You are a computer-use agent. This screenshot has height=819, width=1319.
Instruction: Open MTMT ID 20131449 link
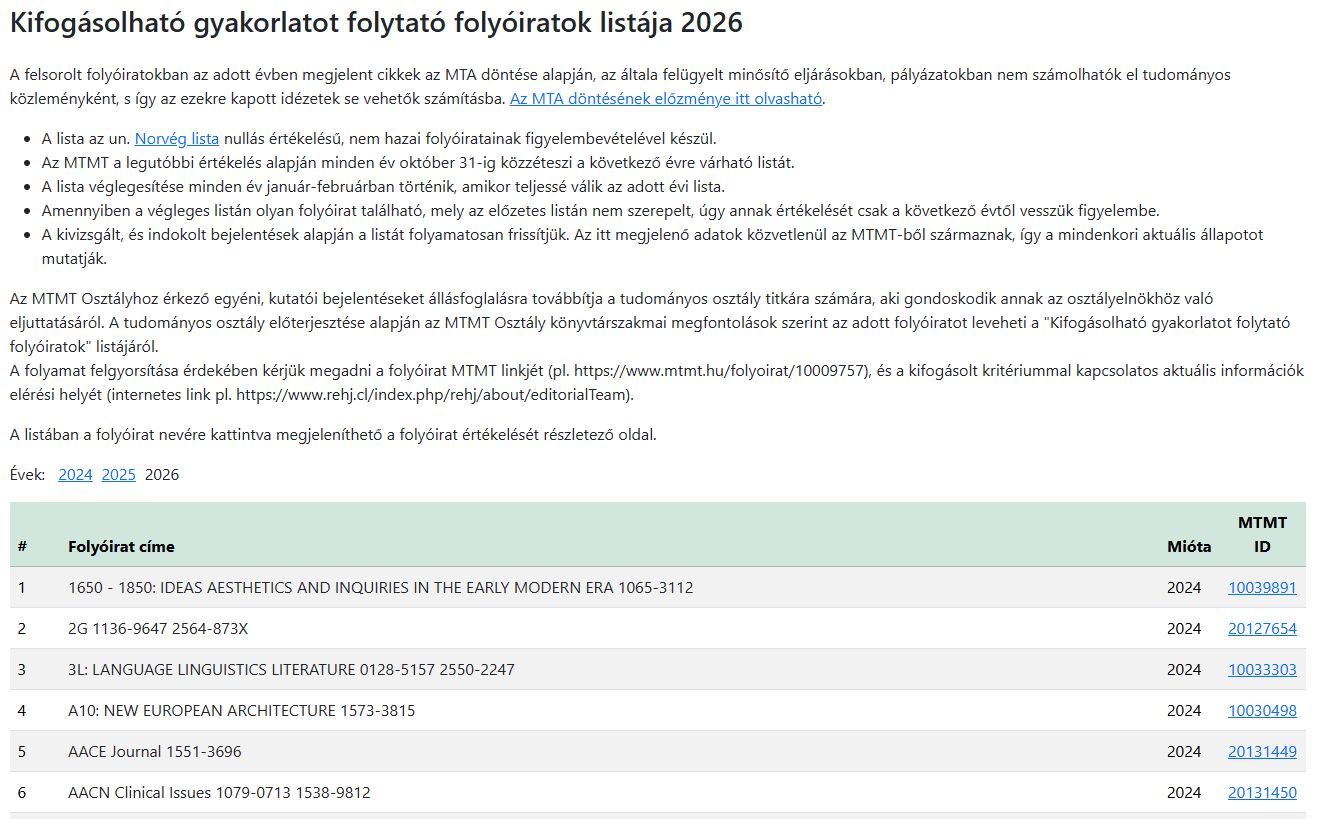coord(1262,751)
